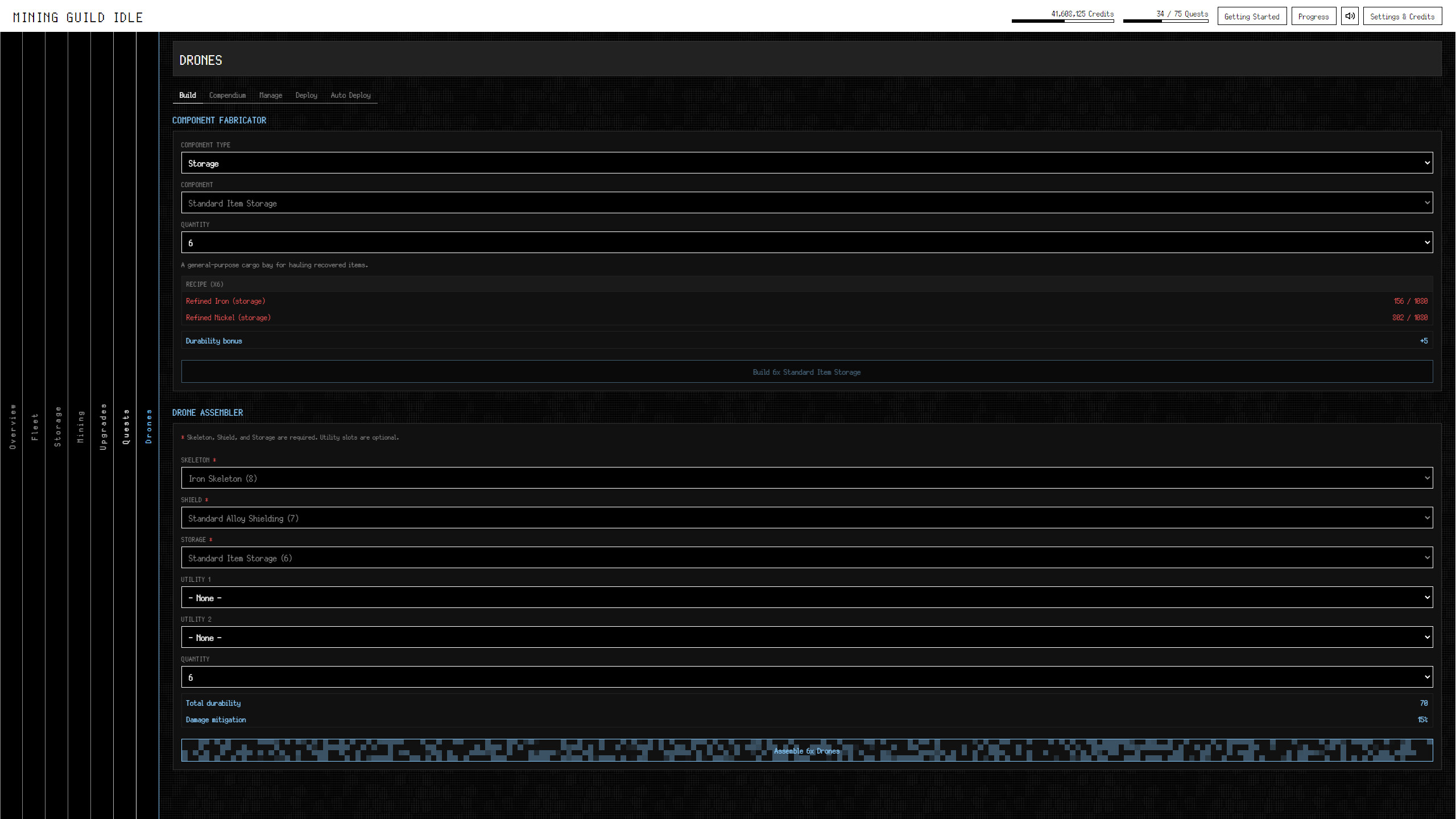Open the Fleet sidebar section

tap(34, 425)
